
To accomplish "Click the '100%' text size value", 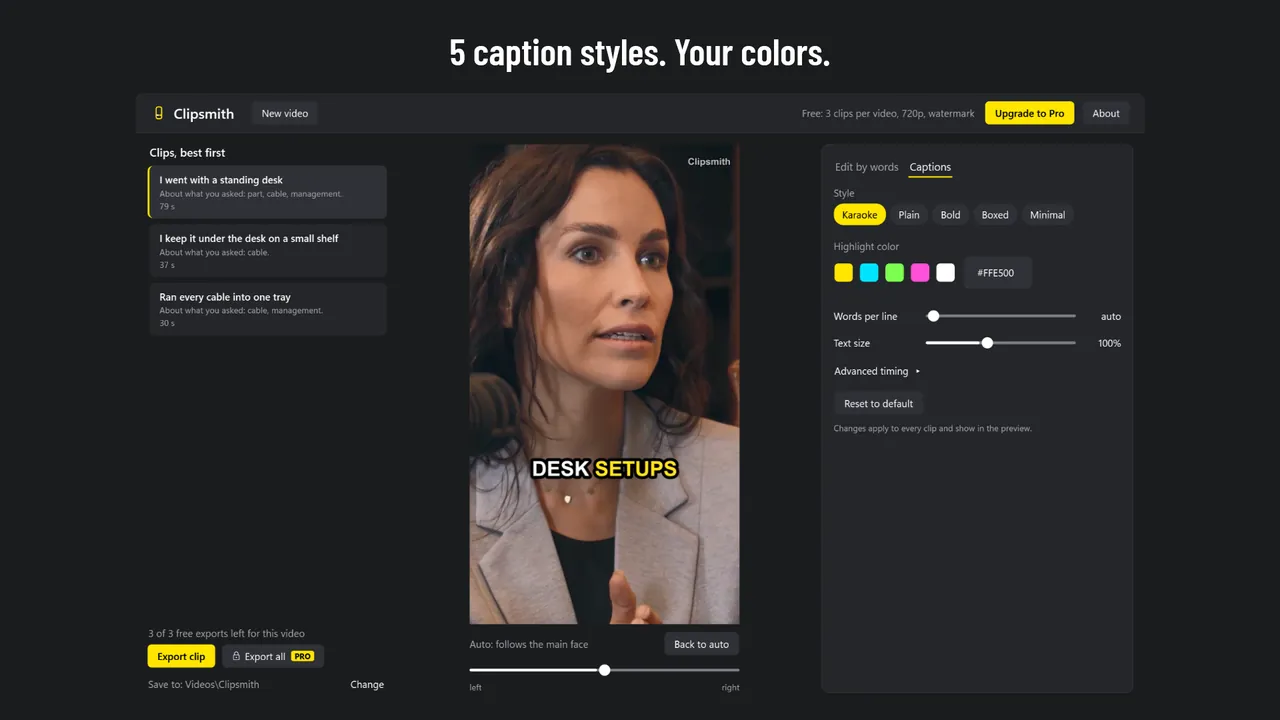I will click(1109, 344).
